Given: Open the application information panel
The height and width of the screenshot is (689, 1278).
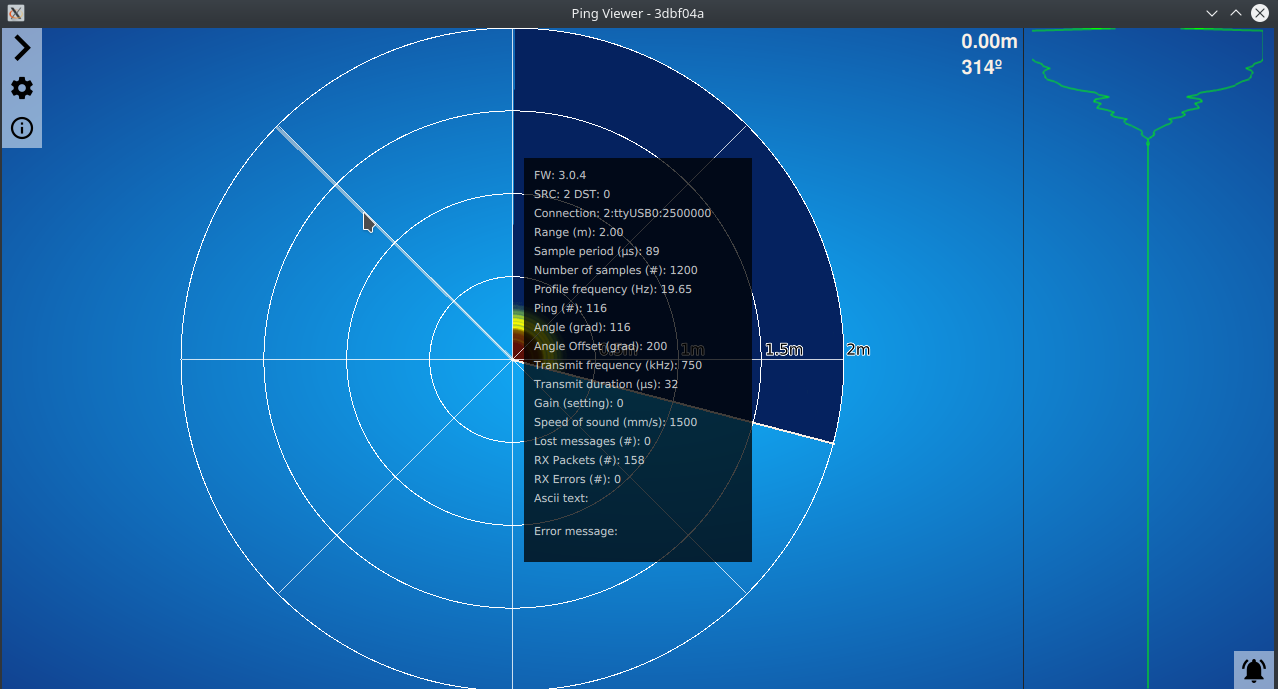Looking at the screenshot, I should [x=21, y=128].
